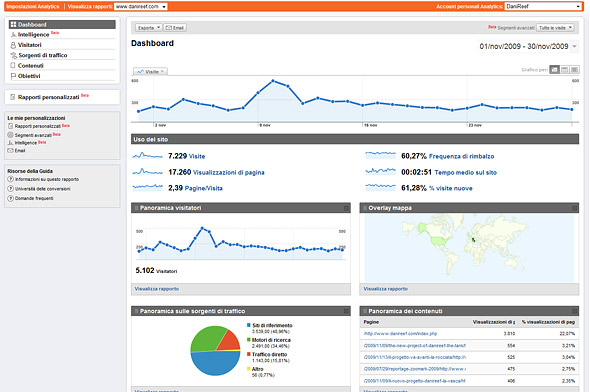This screenshot has width=590, height=392.
Task: Open the Visite graph metric tab
Action: (151, 71)
